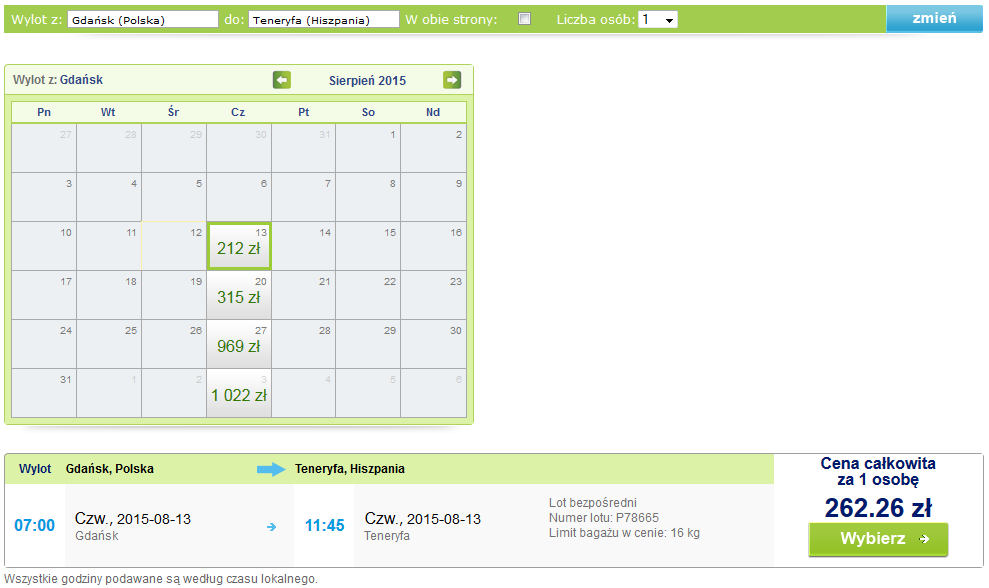Click the blue route arrow beside Teneryfa, Hiszpania
The height and width of the screenshot is (588, 989).
(x=271, y=469)
